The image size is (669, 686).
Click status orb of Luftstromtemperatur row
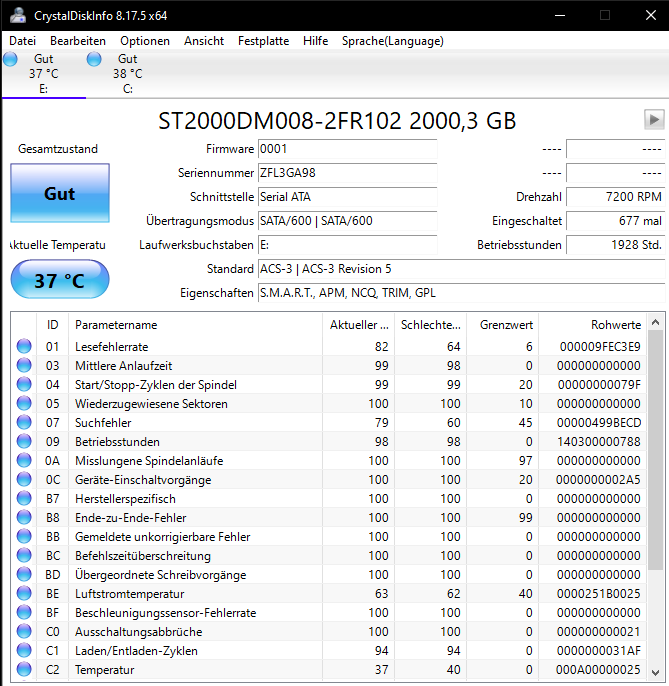pos(24,593)
